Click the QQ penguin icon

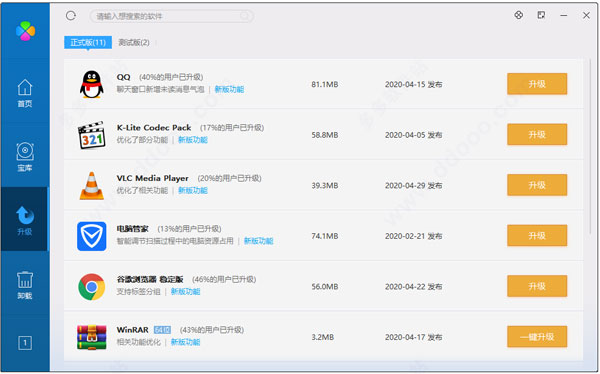[91, 84]
